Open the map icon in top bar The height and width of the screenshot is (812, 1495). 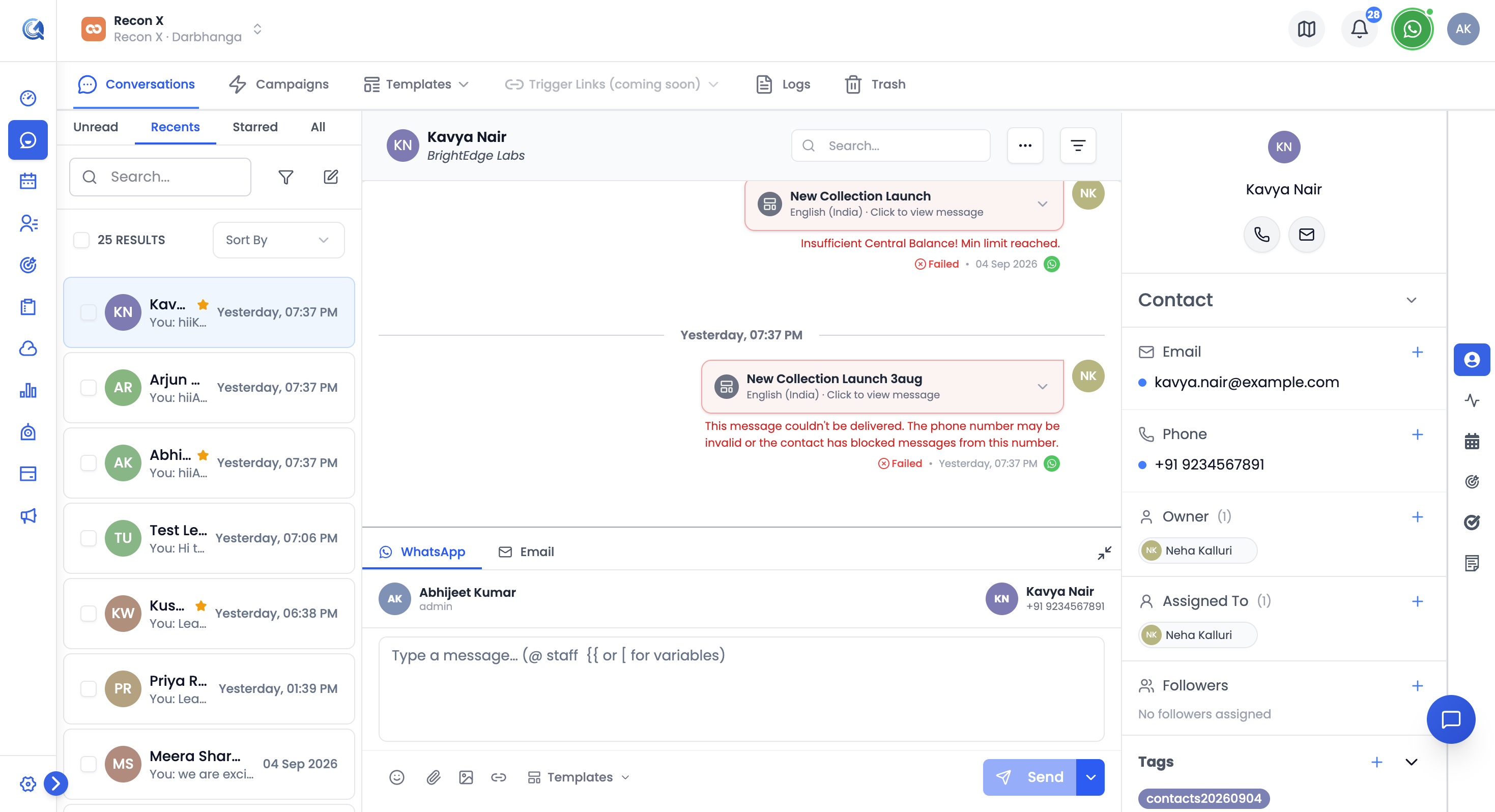tap(1306, 29)
